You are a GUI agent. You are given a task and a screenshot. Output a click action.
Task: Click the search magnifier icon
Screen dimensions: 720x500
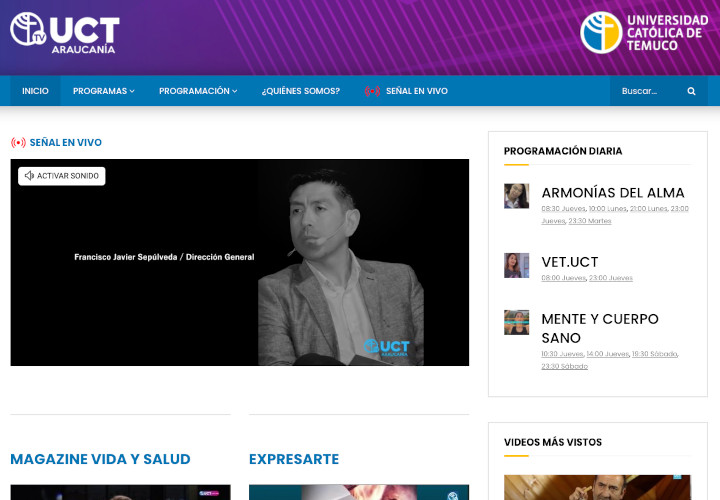pos(691,91)
